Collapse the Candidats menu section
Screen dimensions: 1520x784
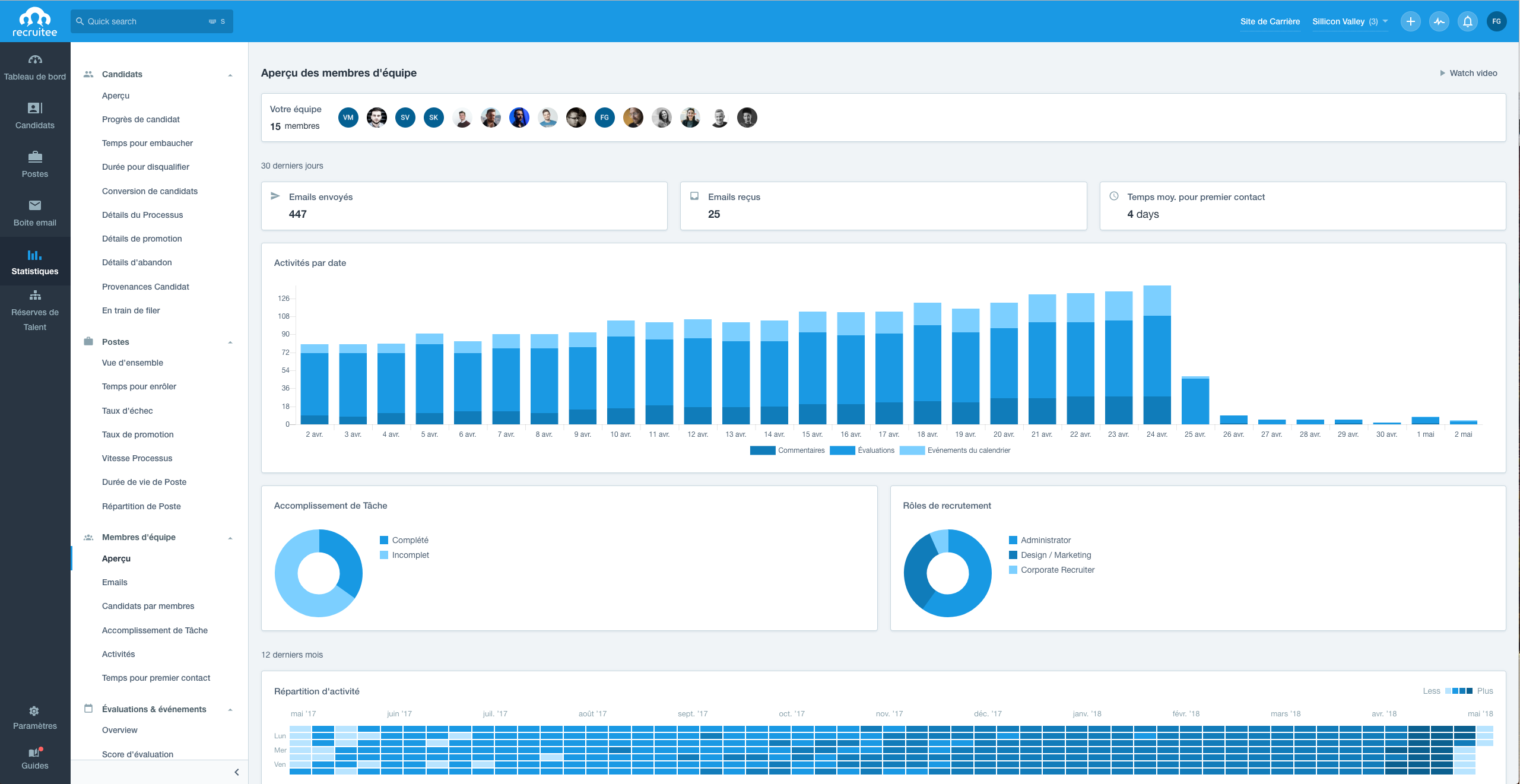[230, 75]
